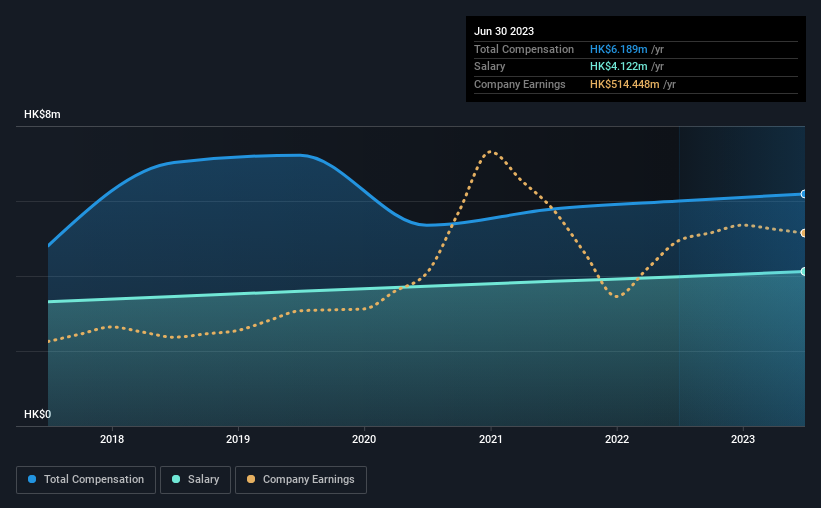Click the HK$8m y-axis label
Screen dimensions: 821x508
[x=42, y=115]
